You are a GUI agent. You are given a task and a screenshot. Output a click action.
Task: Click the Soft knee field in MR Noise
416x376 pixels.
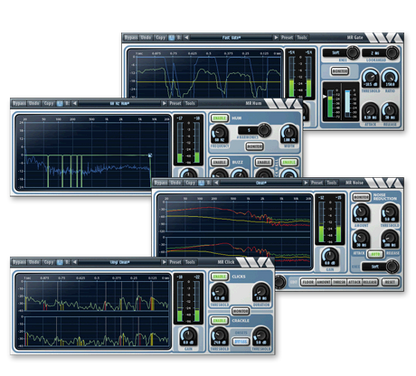375,267
